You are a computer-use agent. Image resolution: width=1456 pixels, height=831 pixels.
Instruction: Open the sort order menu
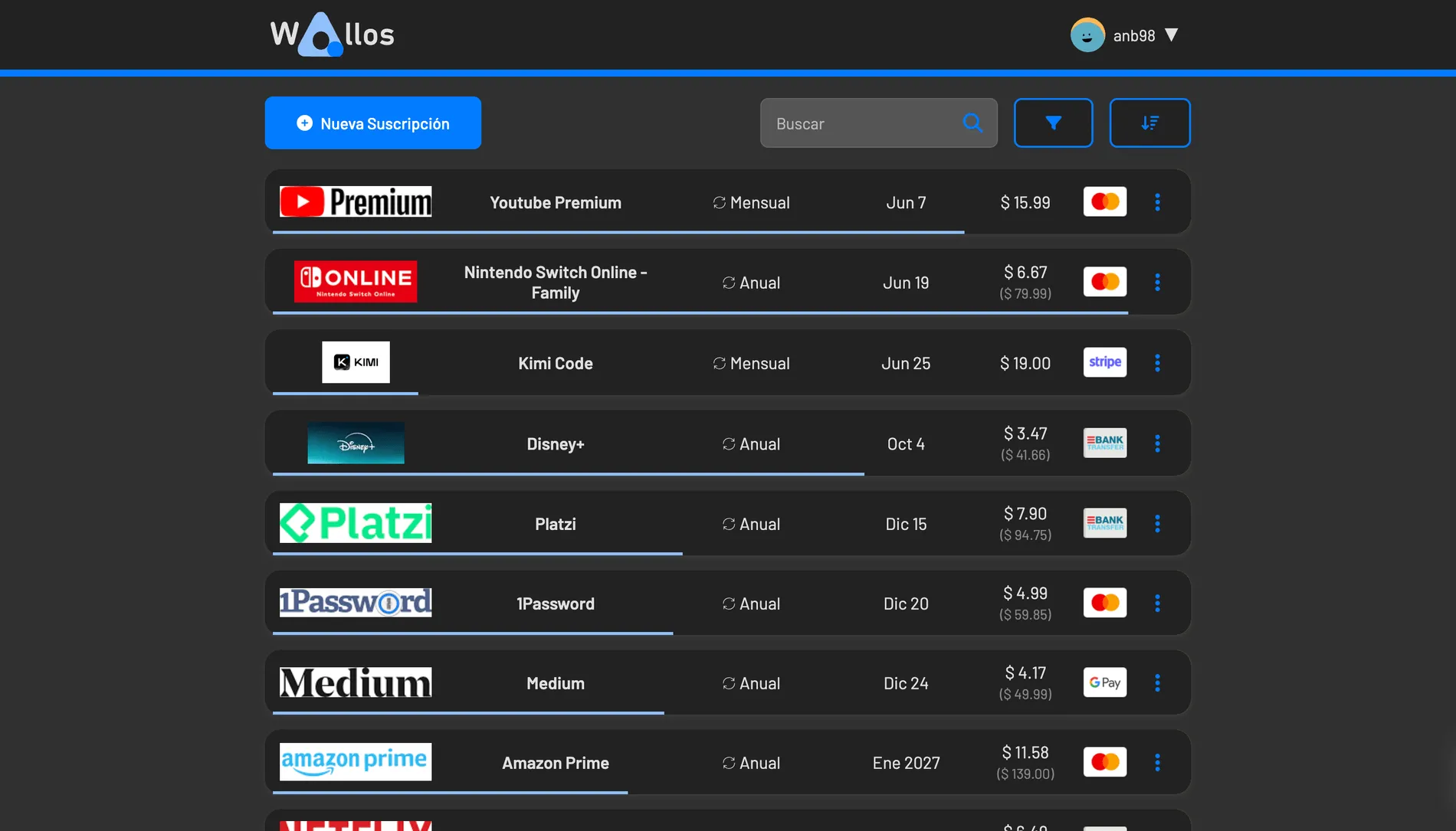[x=1150, y=123]
